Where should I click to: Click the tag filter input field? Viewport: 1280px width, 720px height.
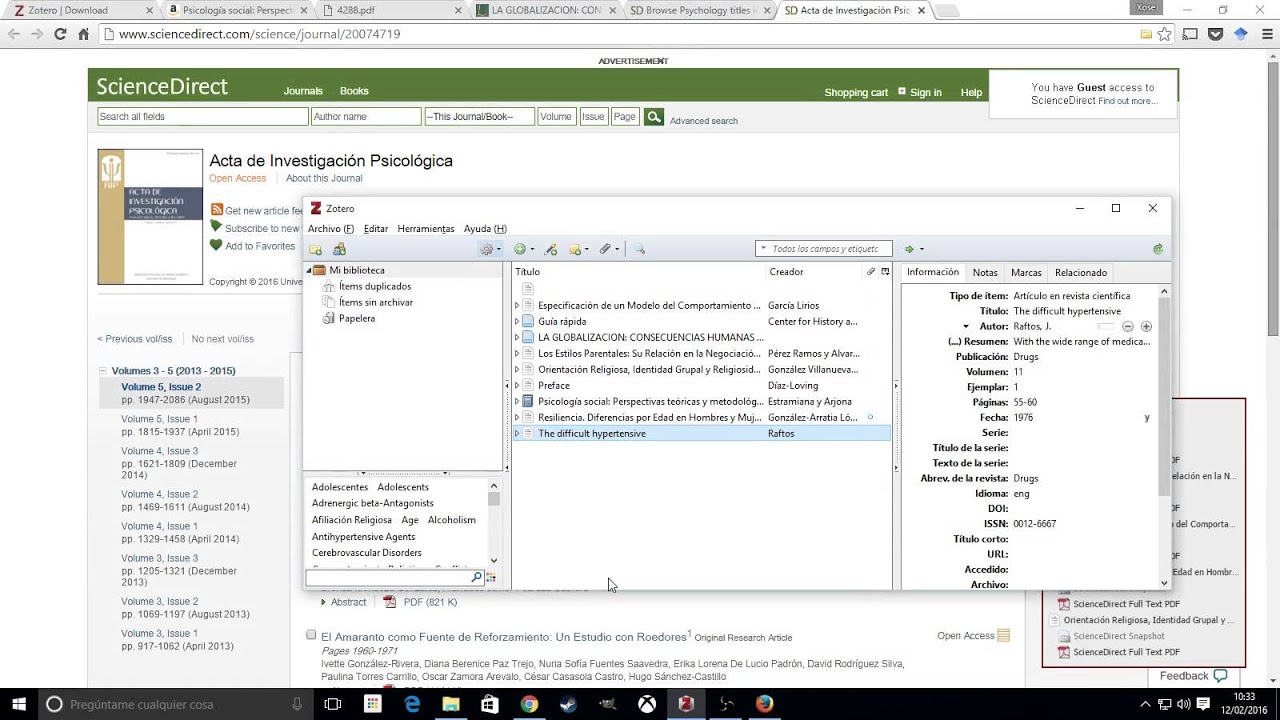tap(388, 578)
